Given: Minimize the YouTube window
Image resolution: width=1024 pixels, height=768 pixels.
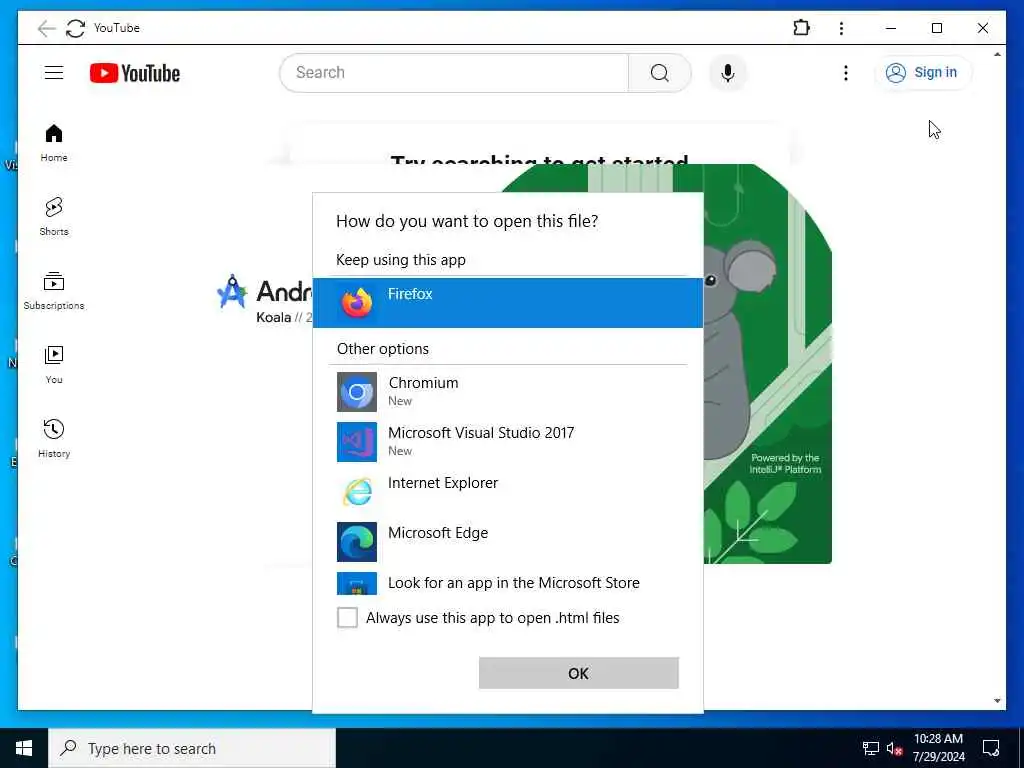Looking at the screenshot, I should (x=891, y=28).
